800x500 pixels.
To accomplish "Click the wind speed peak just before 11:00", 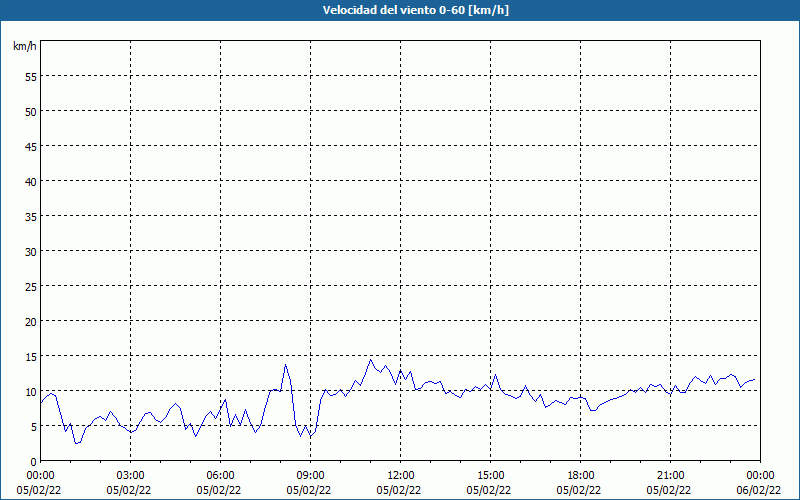I will 371,360.
